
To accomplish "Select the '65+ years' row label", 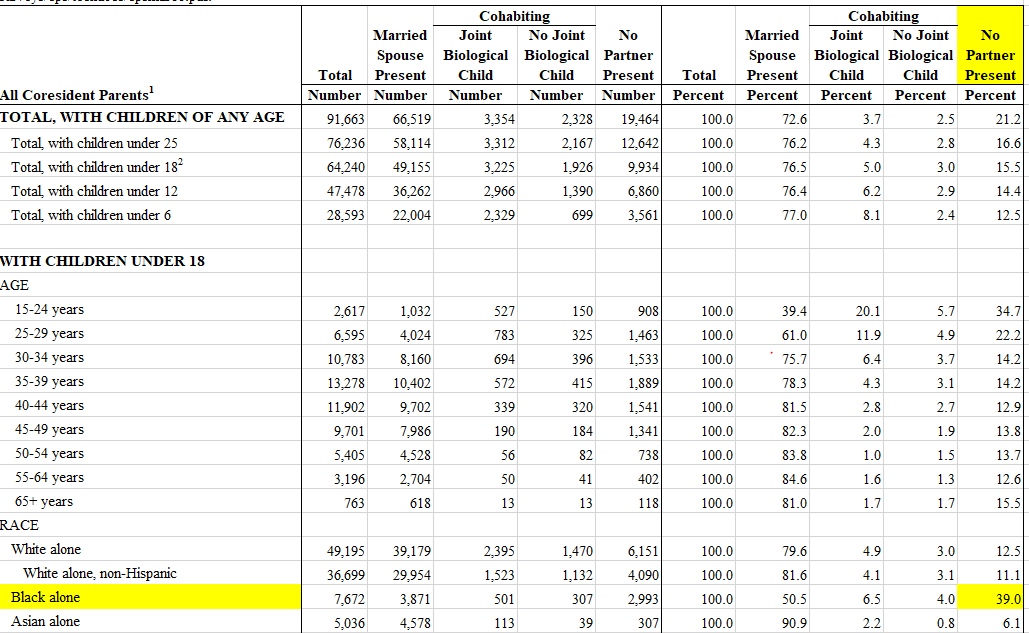I will (x=43, y=502).
